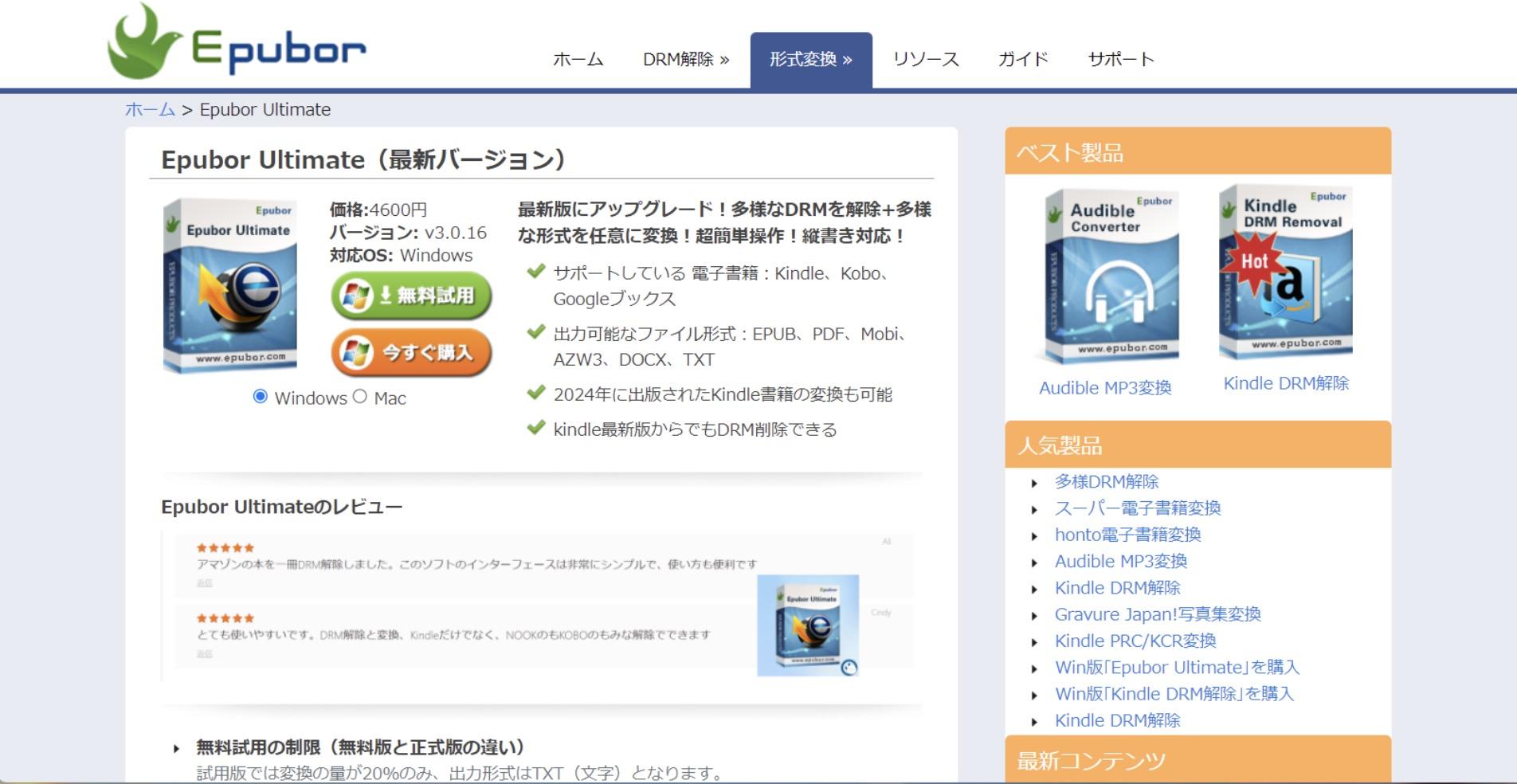Go to the サポート menu item
The height and width of the screenshot is (784, 1517).
pyautogui.click(x=1121, y=60)
